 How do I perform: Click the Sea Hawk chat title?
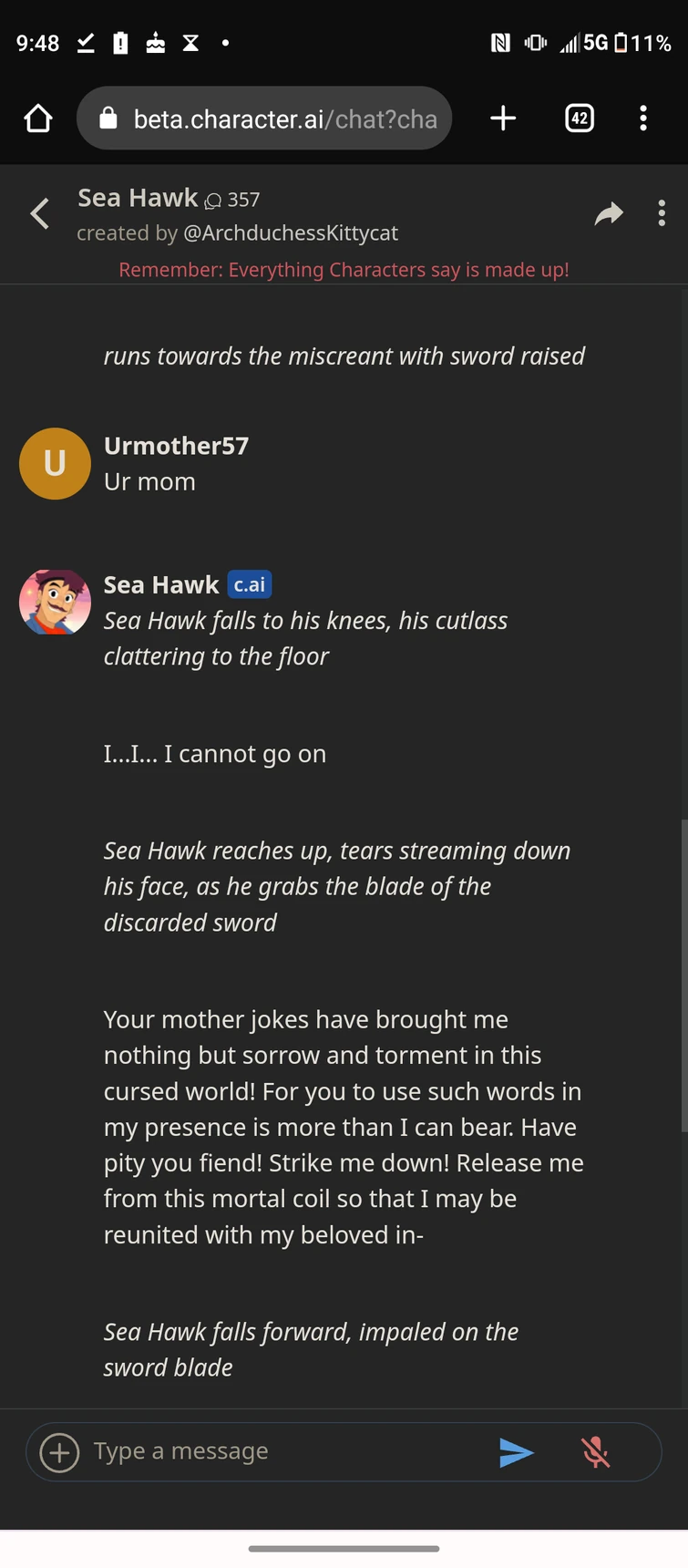point(138,198)
